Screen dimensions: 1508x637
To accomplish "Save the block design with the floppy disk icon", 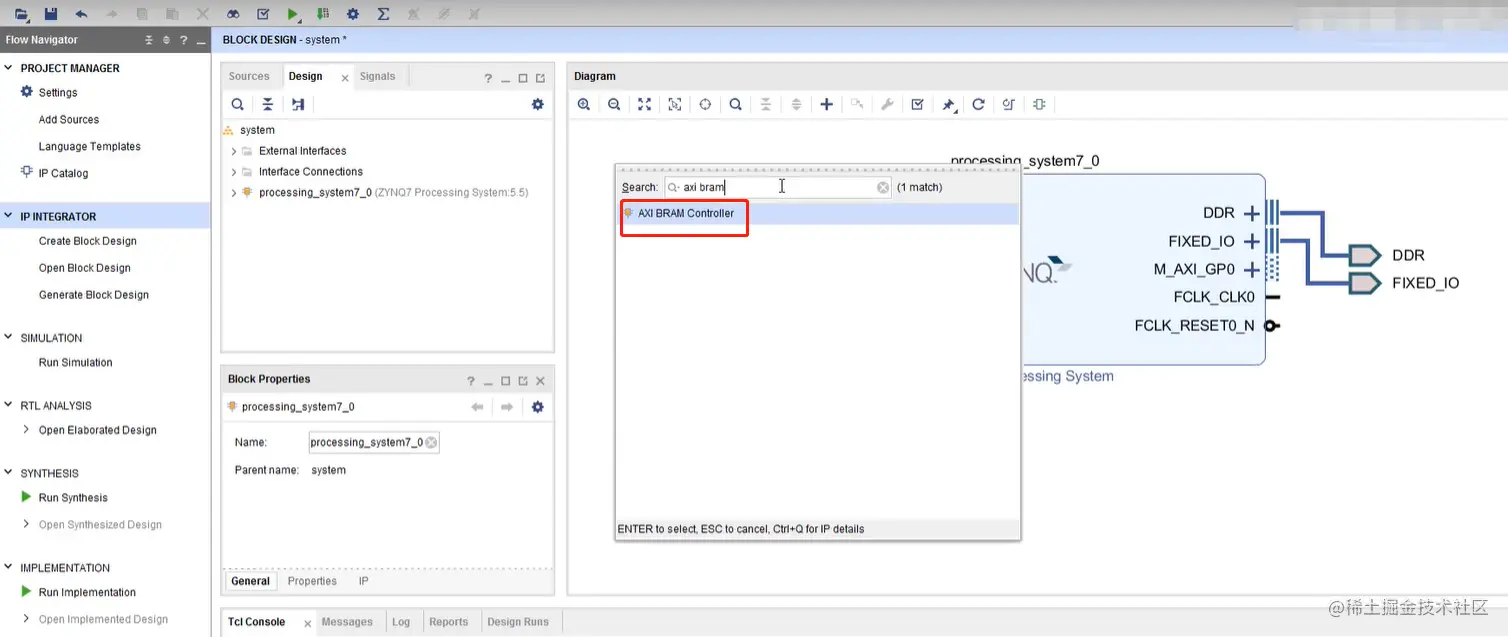I will click(51, 14).
